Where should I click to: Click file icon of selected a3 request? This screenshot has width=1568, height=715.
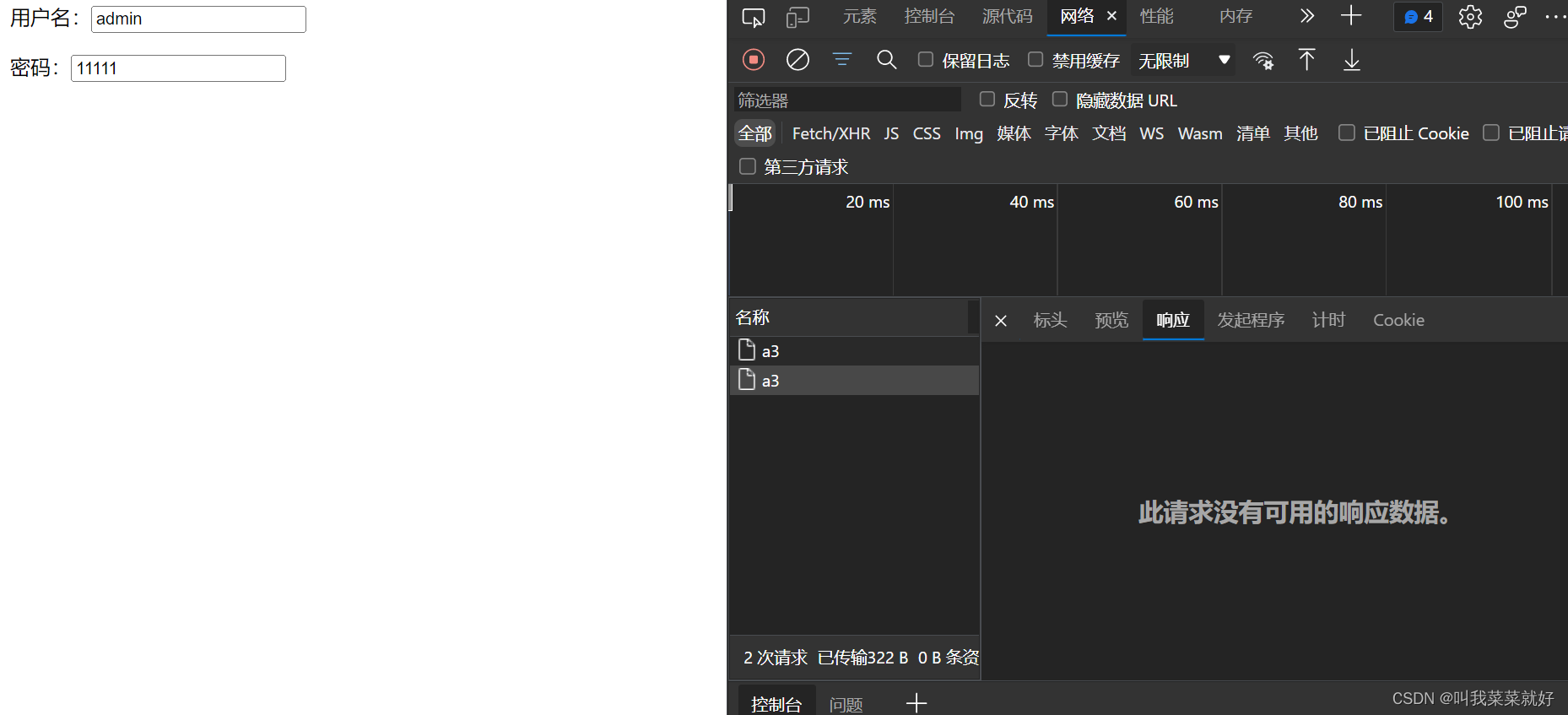click(x=747, y=379)
